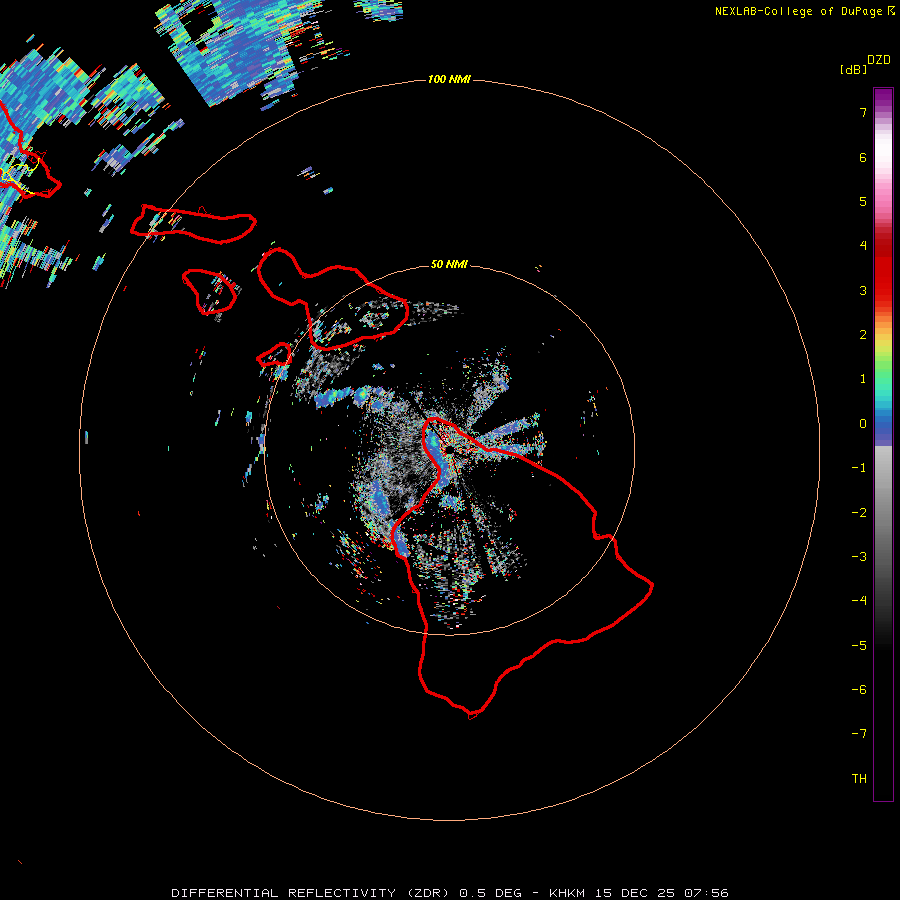The width and height of the screenshot is (900, 900).
Task: Click the -1 value on the scale
Action: pyautogui.click(x=859, y=468)
